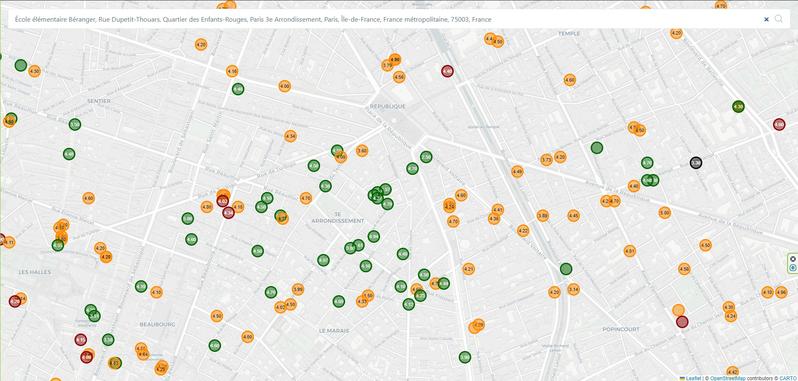
Task: Click the orange 3.14 marker
Action: (x=574, y=289)
